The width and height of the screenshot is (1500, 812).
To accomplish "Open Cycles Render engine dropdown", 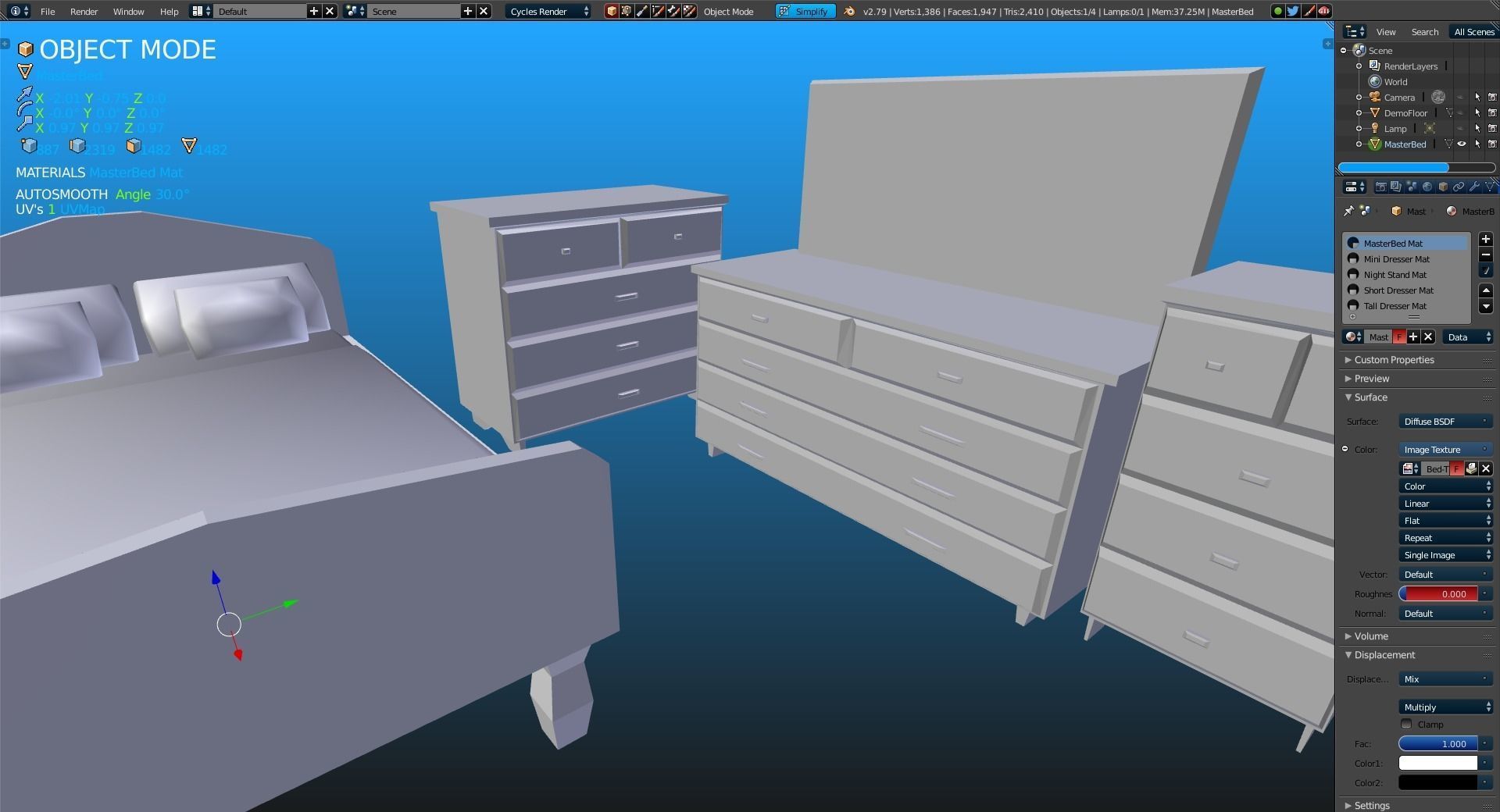I will tap(548, 11).
